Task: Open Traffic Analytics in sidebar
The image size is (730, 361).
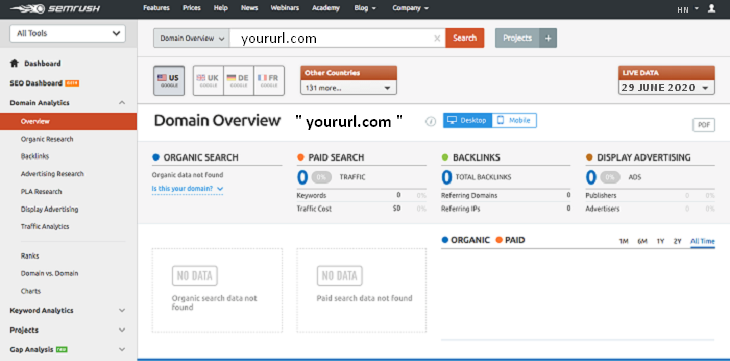Action: point(45,226)
